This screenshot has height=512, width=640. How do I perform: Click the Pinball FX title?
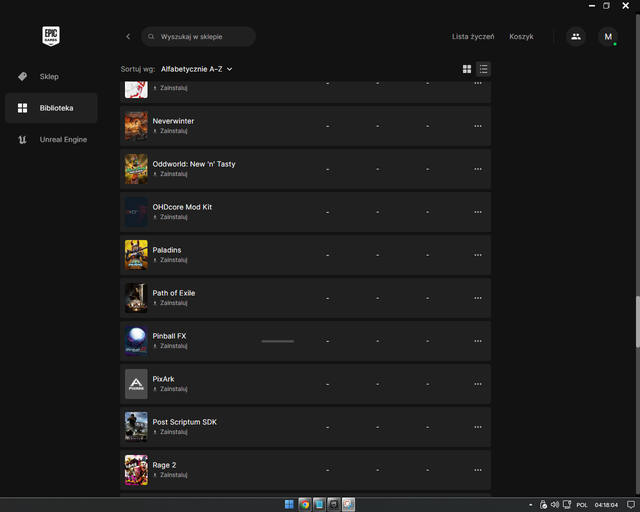click(x=169, y=336)
